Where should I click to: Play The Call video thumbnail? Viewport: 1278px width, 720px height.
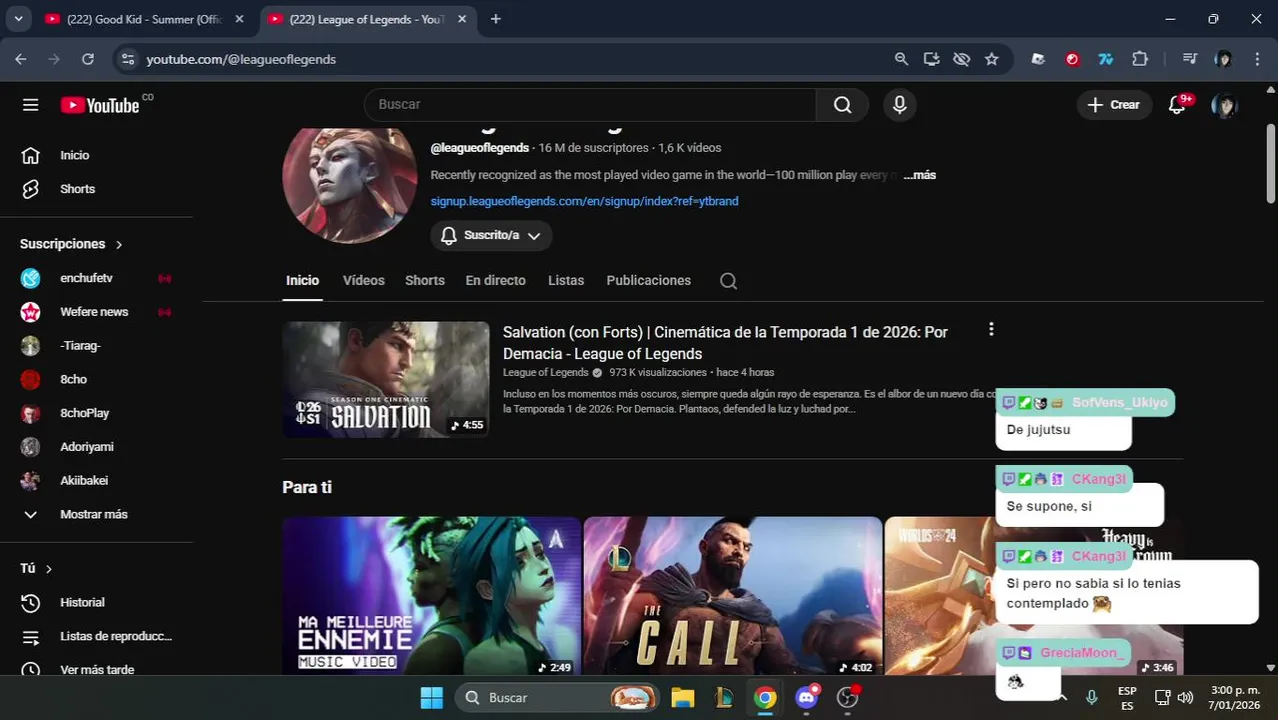(733, 596)
